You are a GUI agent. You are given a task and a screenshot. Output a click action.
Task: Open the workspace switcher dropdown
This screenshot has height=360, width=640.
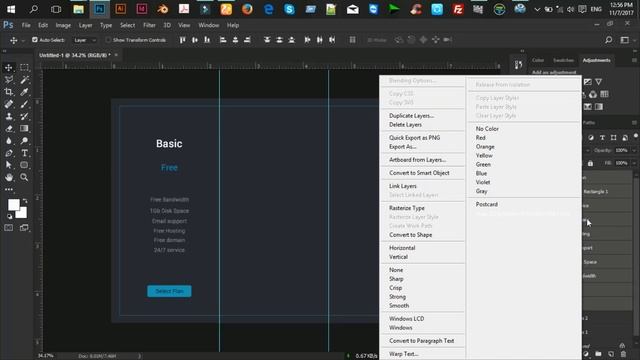tap(627, 40)
